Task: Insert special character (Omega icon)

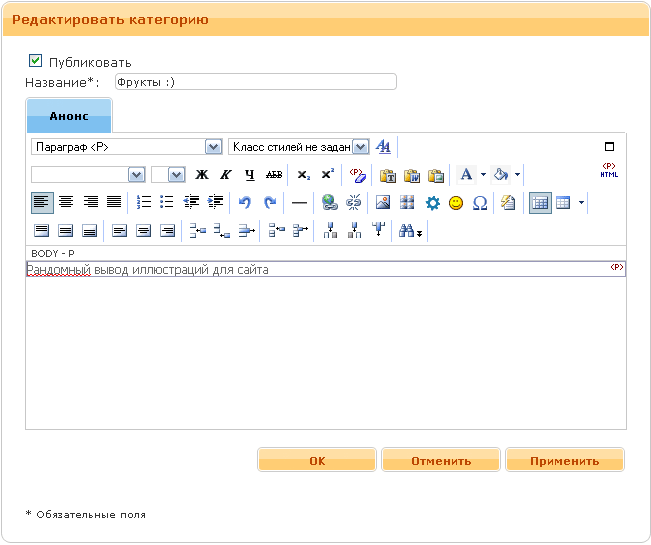Action: click(x=479, y=202)
